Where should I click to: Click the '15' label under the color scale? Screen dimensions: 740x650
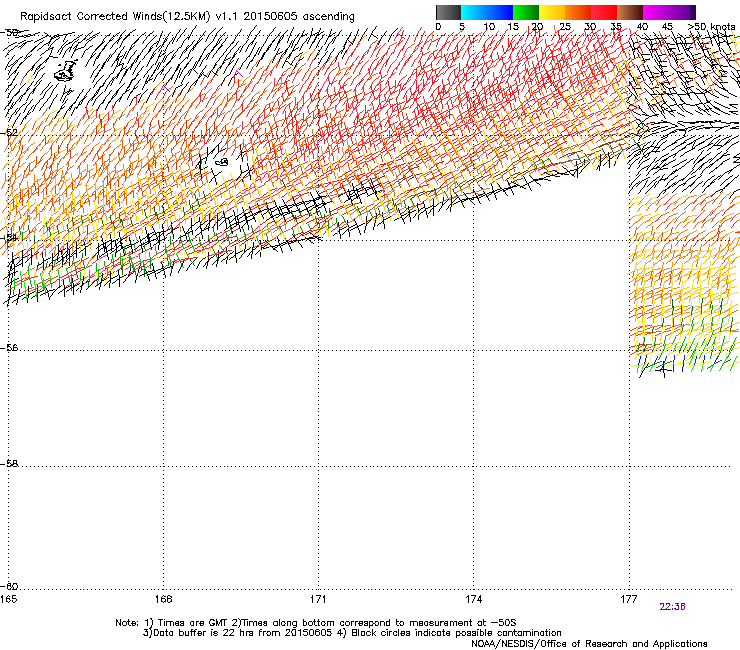(x=513, y=27)
